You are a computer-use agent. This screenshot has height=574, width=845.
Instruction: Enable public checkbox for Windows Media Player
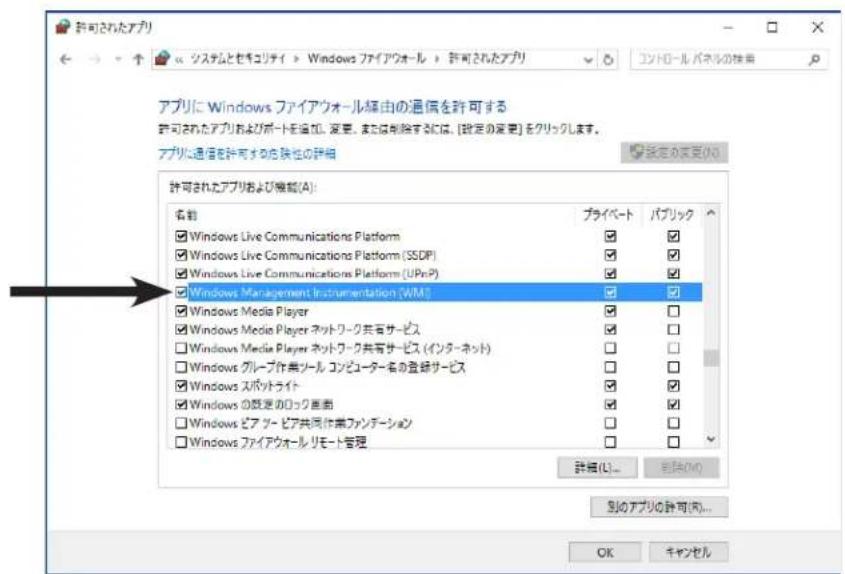point(673,311)
